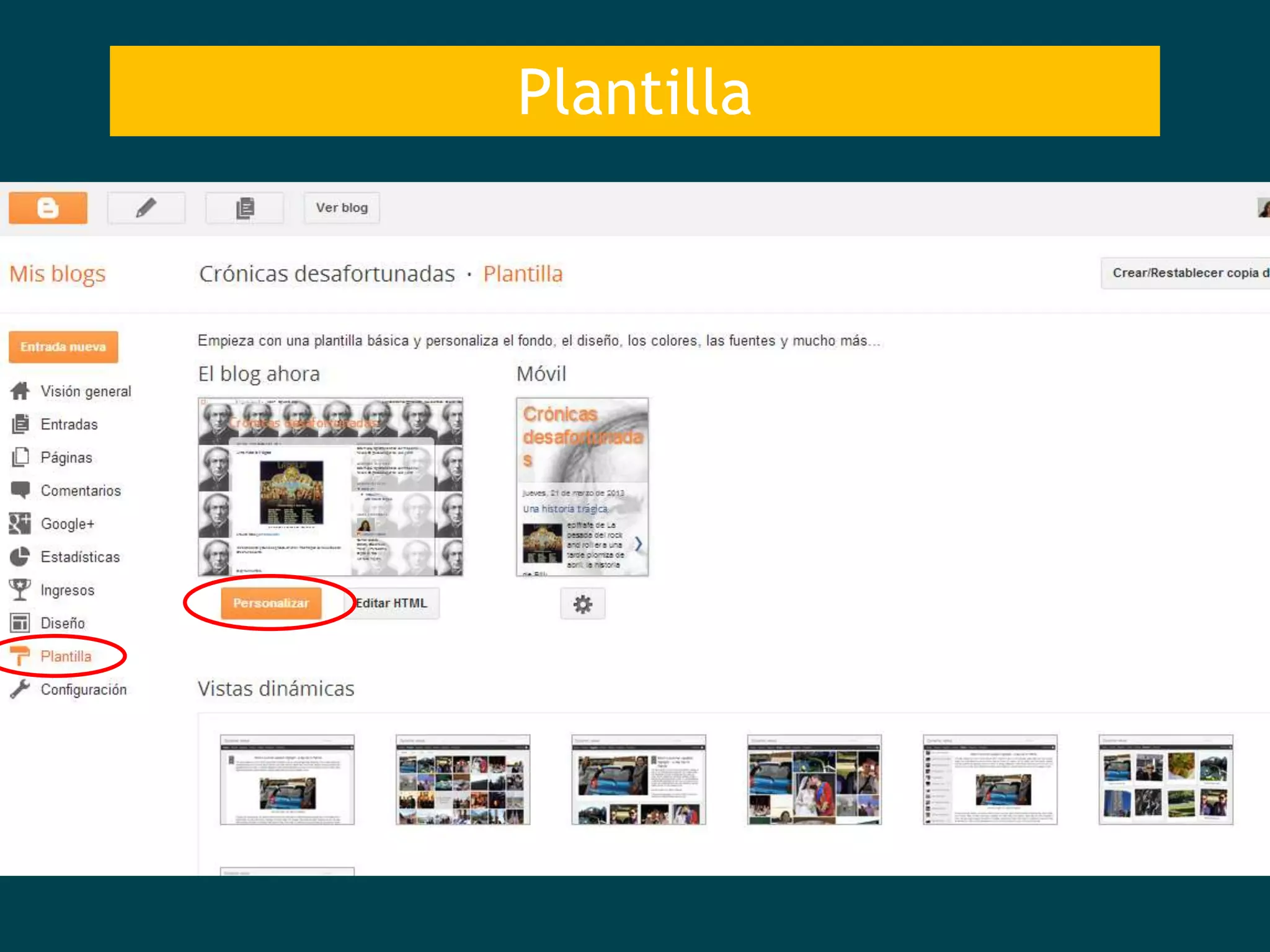1270x952 pixels.
Task: Click Una historia trágica link in mobile preview
Action: (565, 509)
